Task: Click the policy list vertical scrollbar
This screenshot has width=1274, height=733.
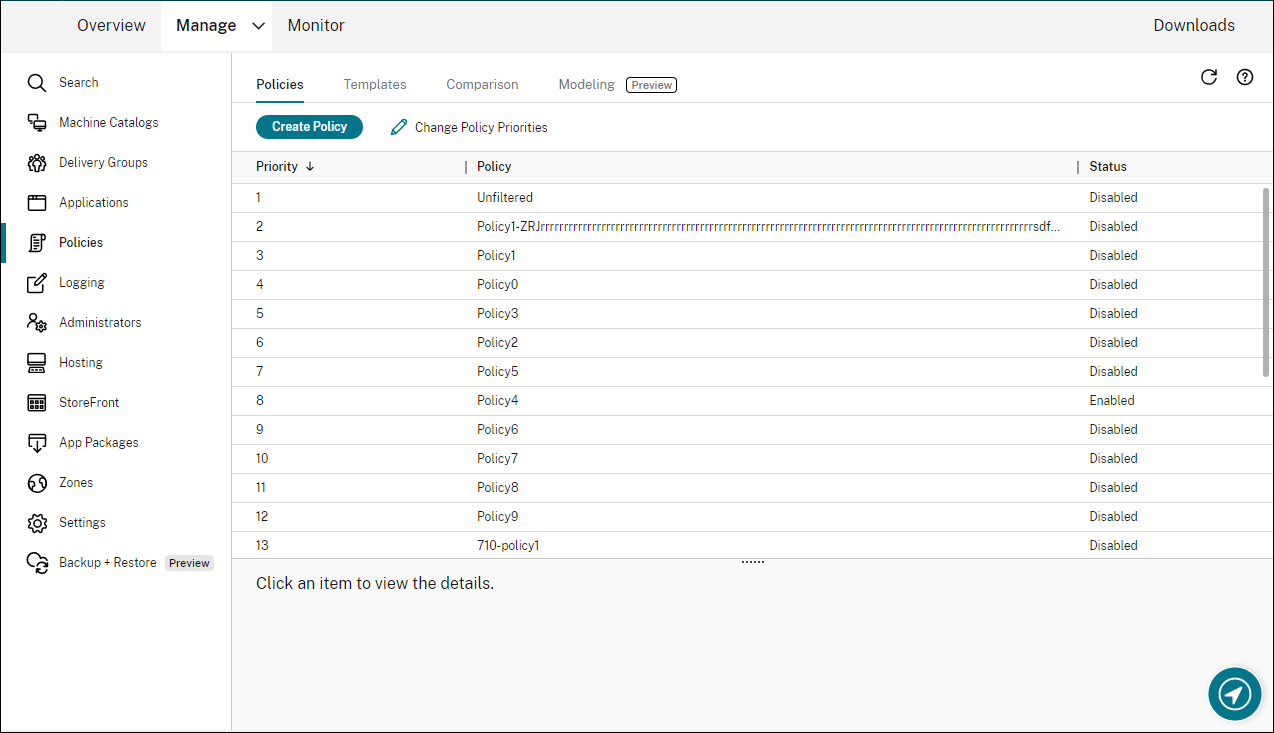Action: tap(1267, 280)
